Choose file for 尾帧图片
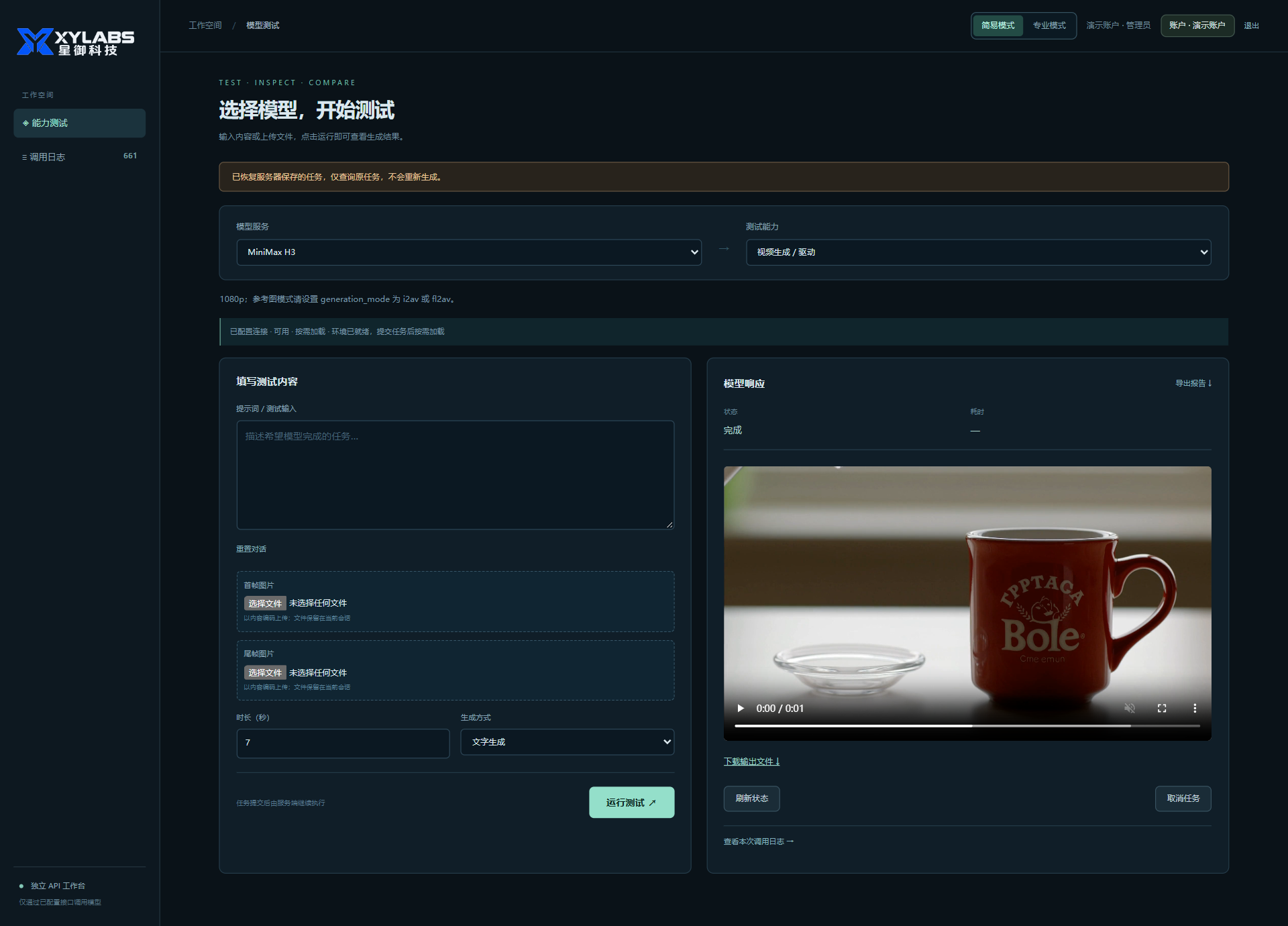 click(265, 672)
